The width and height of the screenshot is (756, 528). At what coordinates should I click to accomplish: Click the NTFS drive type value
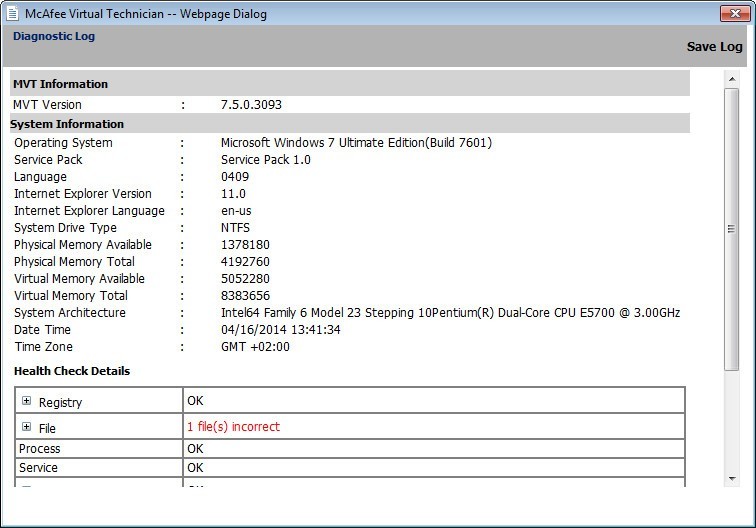pos(235,228)
